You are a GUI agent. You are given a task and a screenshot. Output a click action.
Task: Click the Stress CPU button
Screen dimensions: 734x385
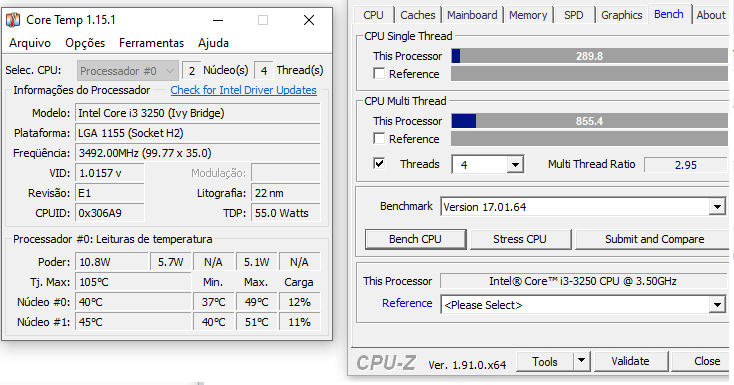click(x=520, y=239)
